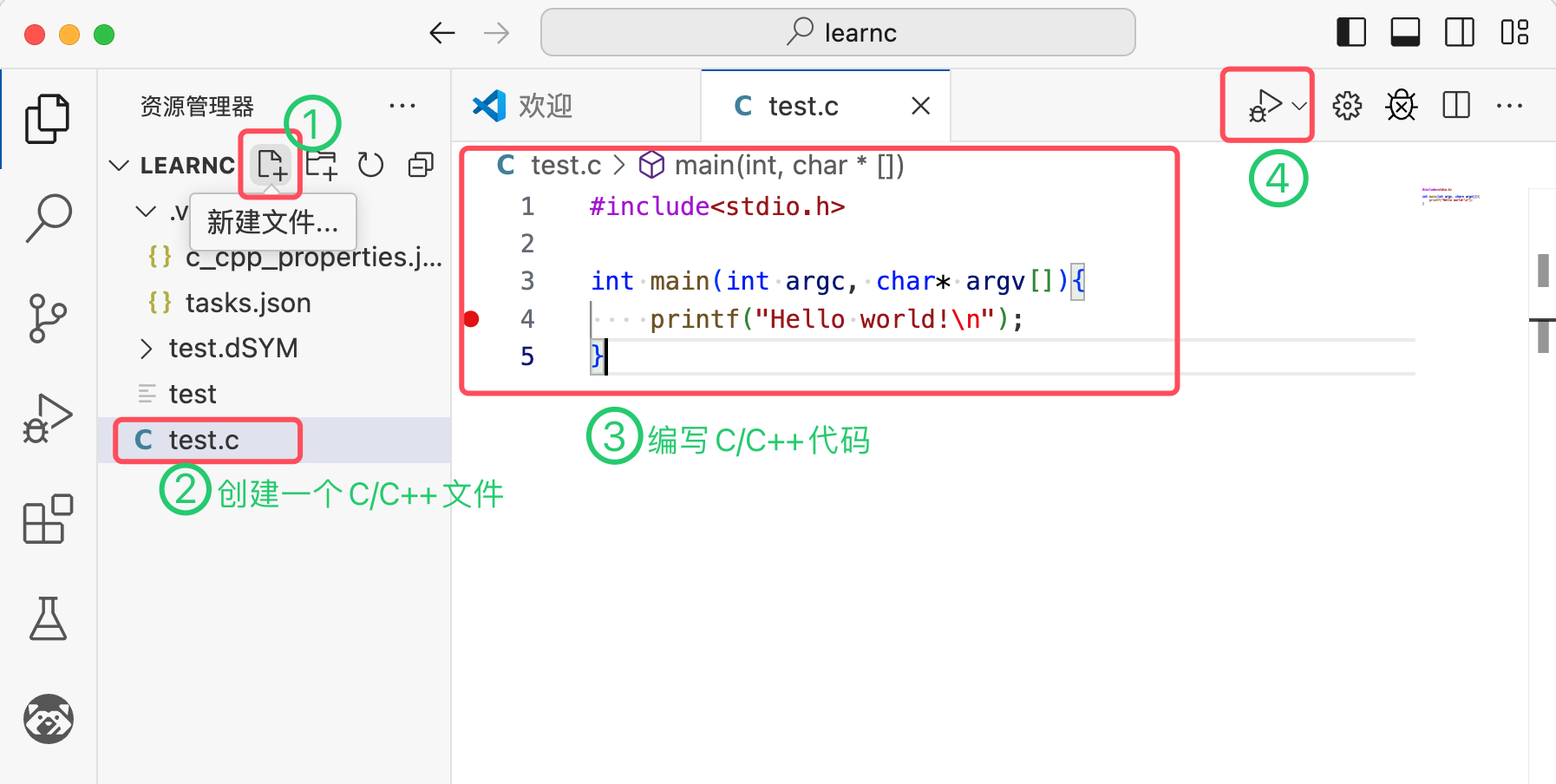Screen dimensions: 1556x784
Task: Toggle the primary side bar layout button
Action: (x=1351, y=33)
